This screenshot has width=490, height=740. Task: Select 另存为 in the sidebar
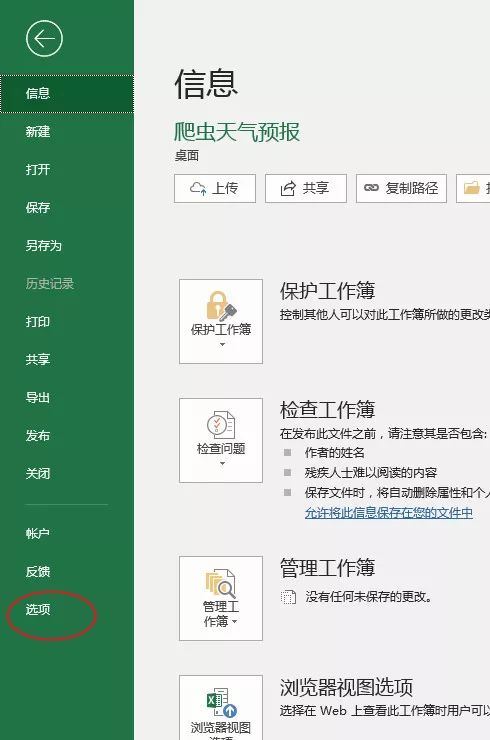coord(67,245)
